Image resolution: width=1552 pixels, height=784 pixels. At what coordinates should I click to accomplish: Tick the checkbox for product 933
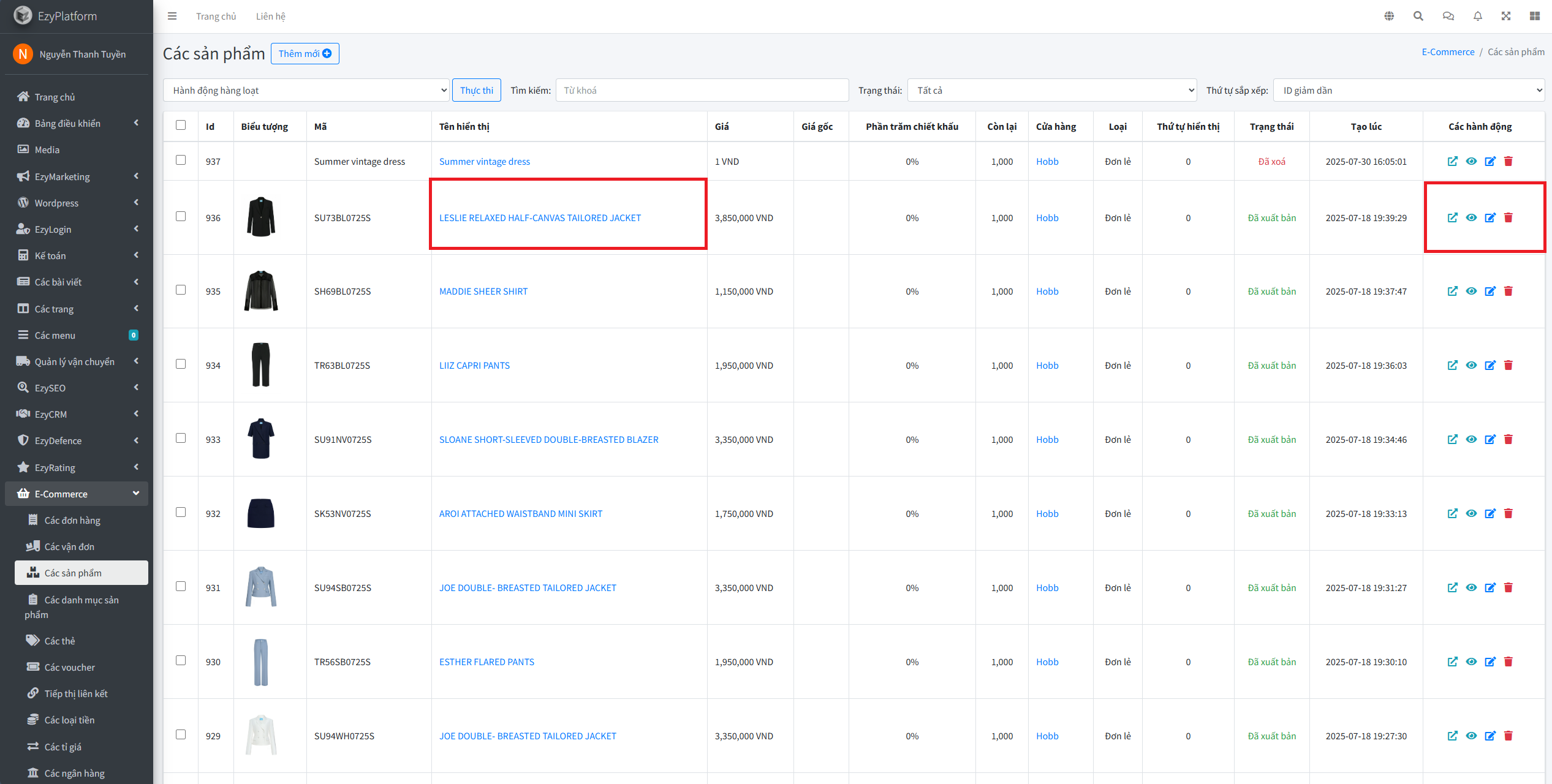181,439
